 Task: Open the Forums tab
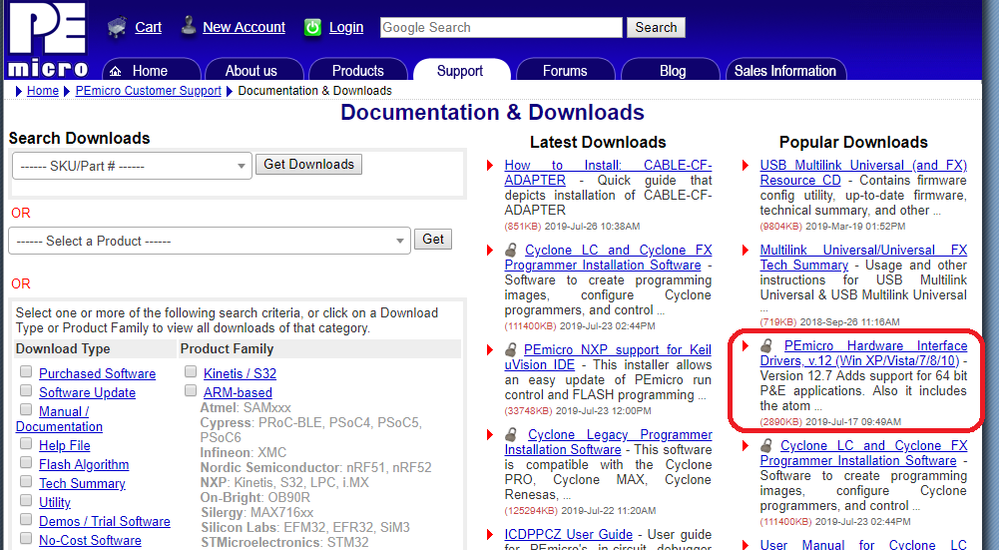[x=565, y=71]
